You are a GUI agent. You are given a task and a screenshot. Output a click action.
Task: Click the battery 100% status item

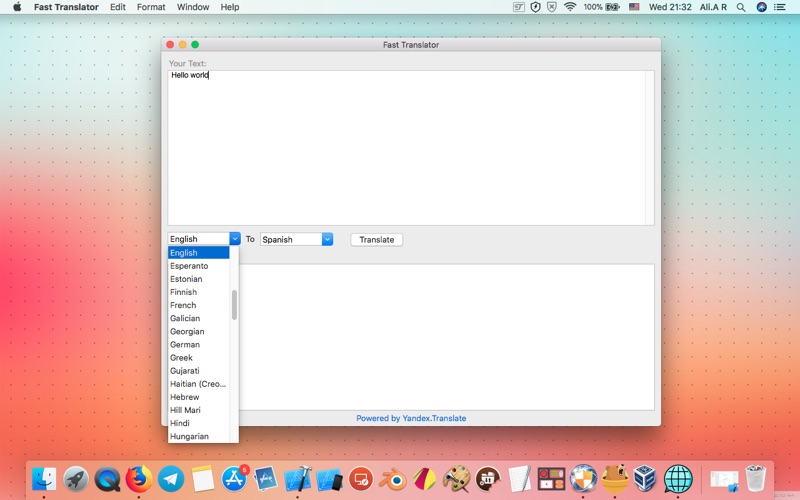click(602, 7)
